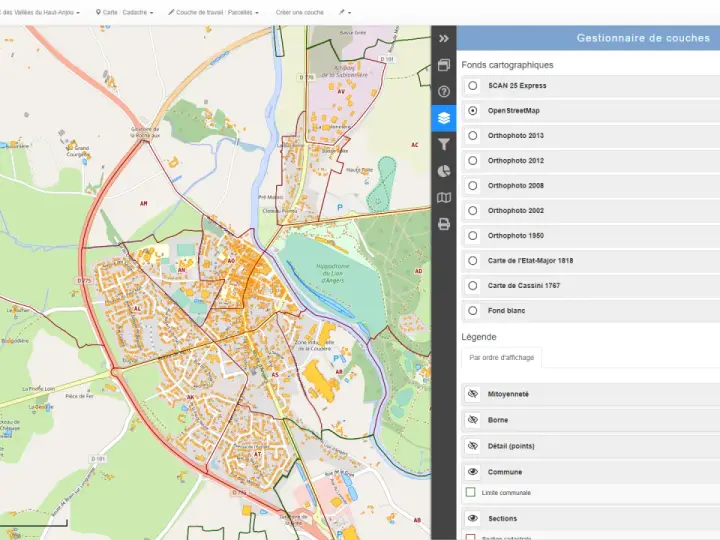This screenshot has width=720, height=540.
Task: Select Orthophoto 2008 radio button
Action: click(472, 186)
